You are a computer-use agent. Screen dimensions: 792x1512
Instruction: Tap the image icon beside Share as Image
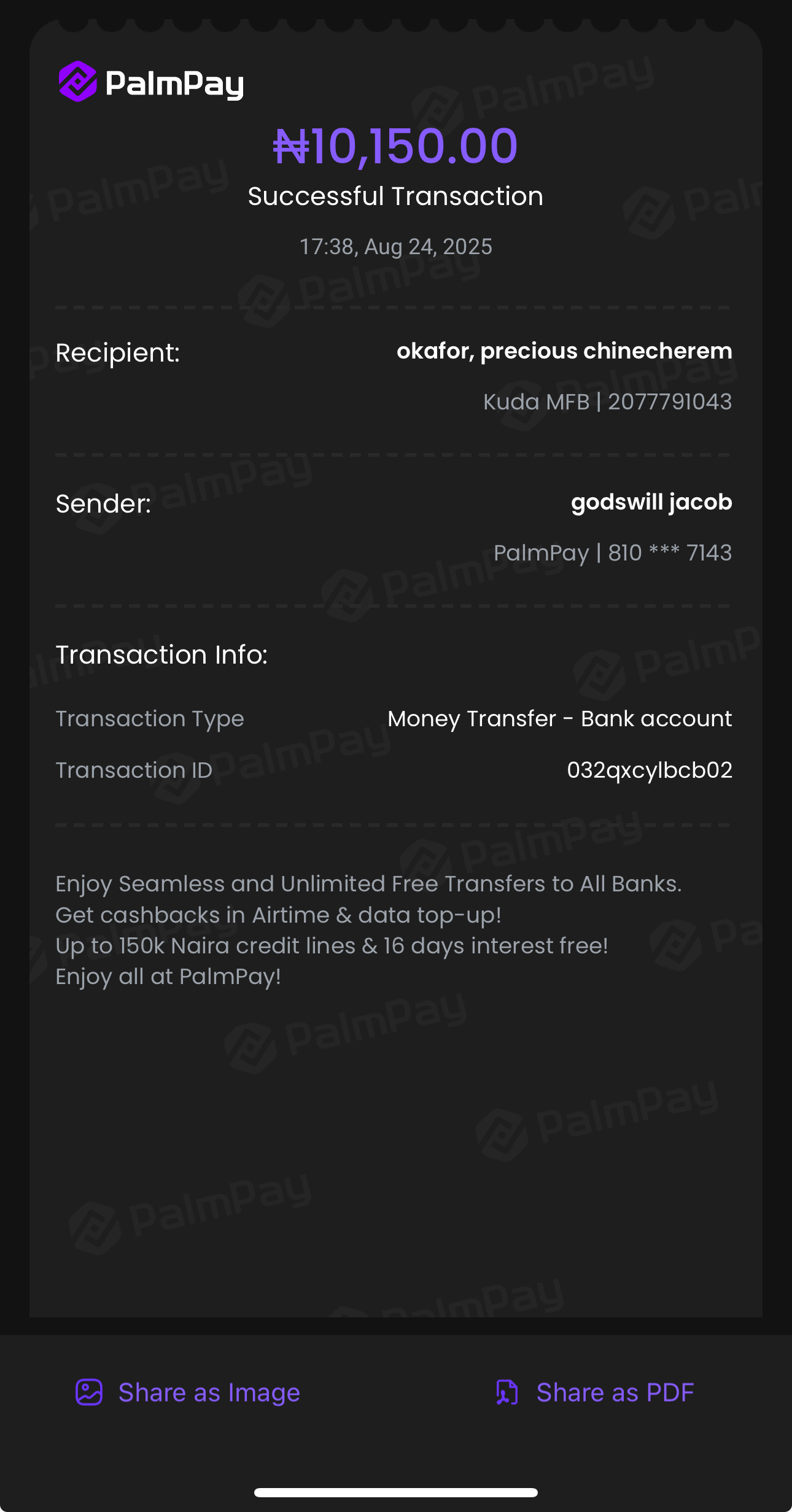(89, 1392)
